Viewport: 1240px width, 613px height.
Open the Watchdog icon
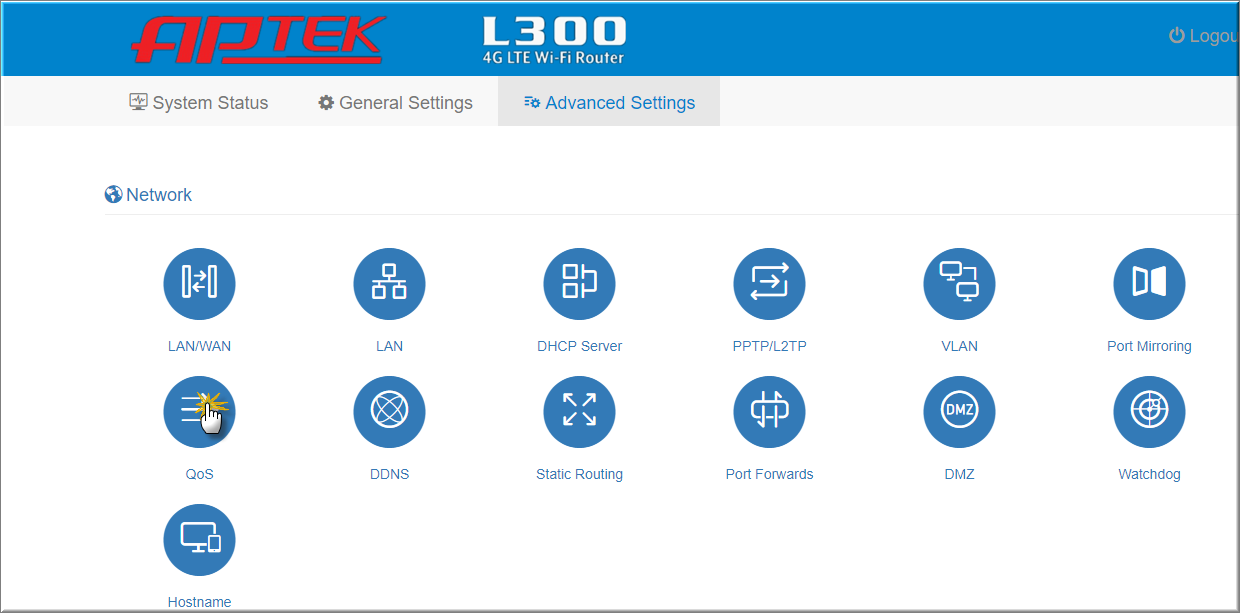(1149, 412)
